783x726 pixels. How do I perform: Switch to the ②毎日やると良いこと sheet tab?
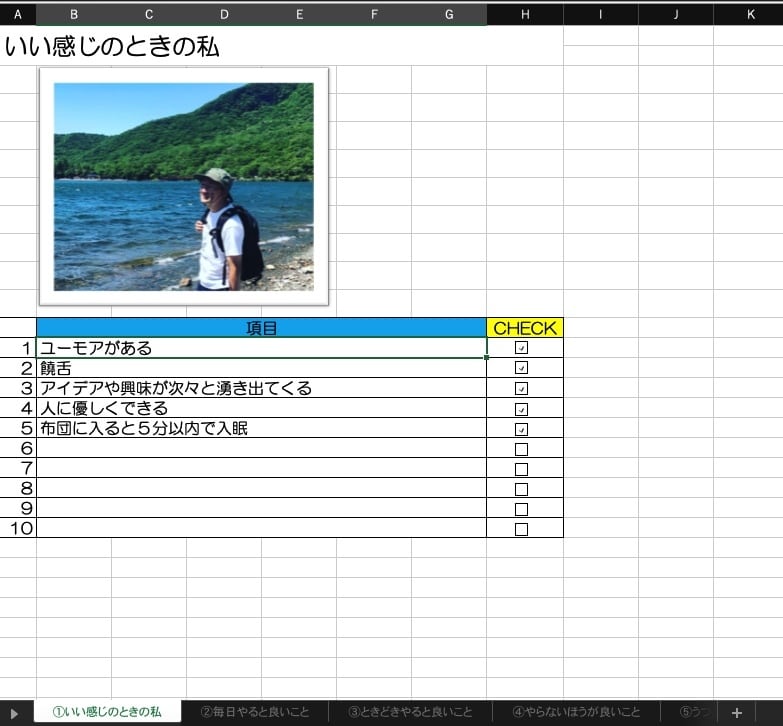pyautogui.click(x=255, y=712)
